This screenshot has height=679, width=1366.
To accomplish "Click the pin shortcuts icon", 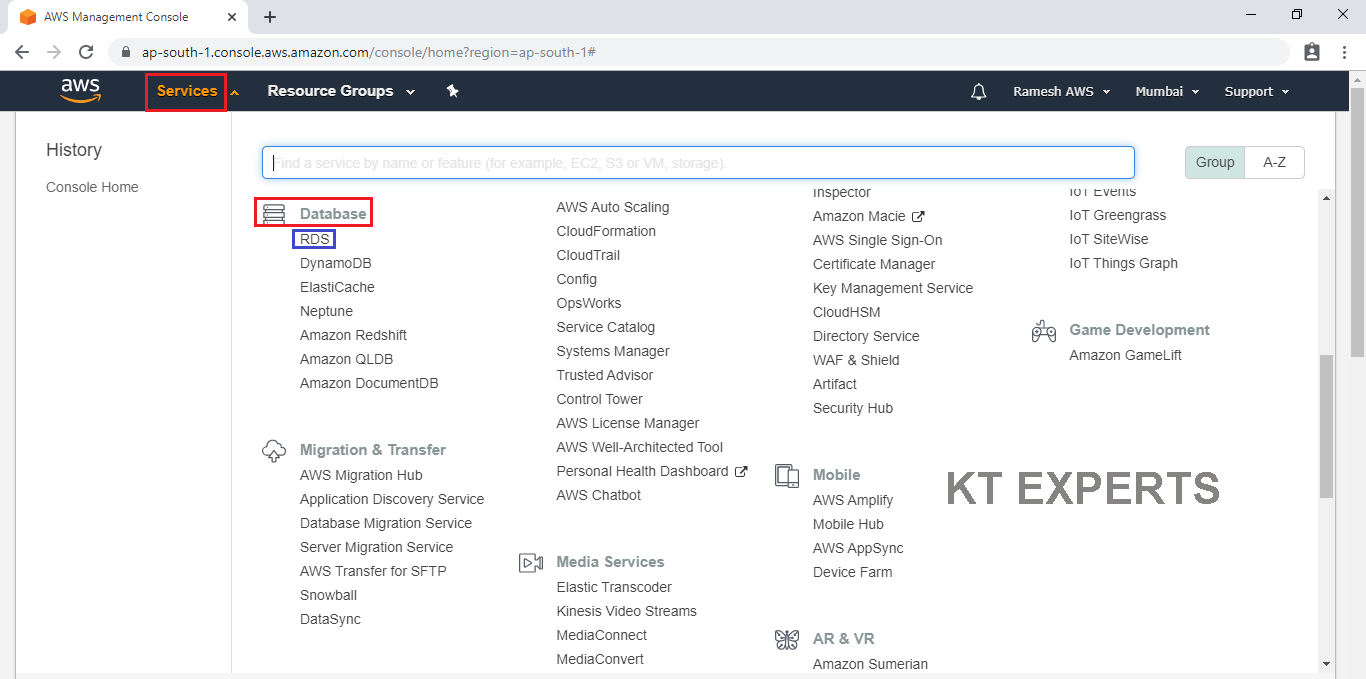I will coord(453,91).
